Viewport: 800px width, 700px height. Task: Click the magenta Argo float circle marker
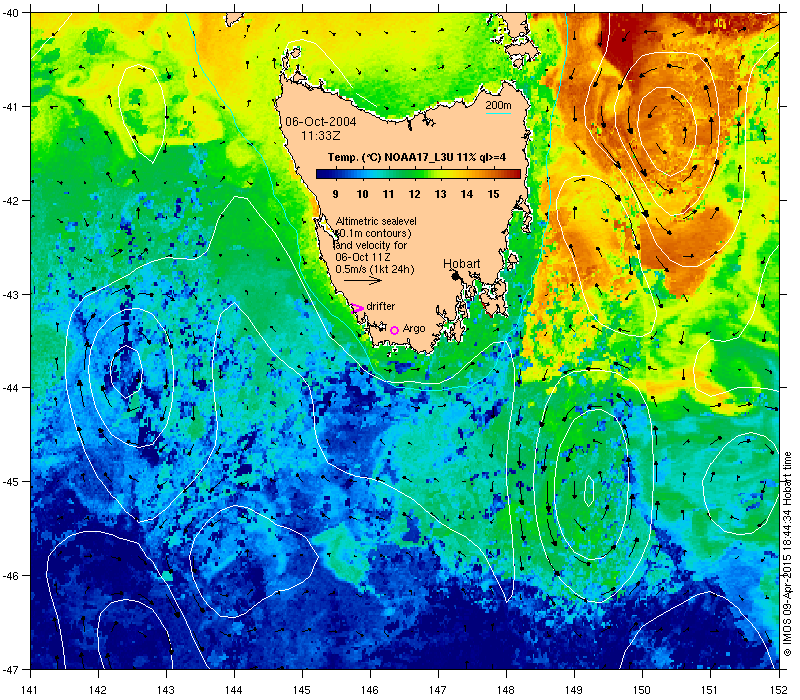pyautogui.click(x=394, y=331)
